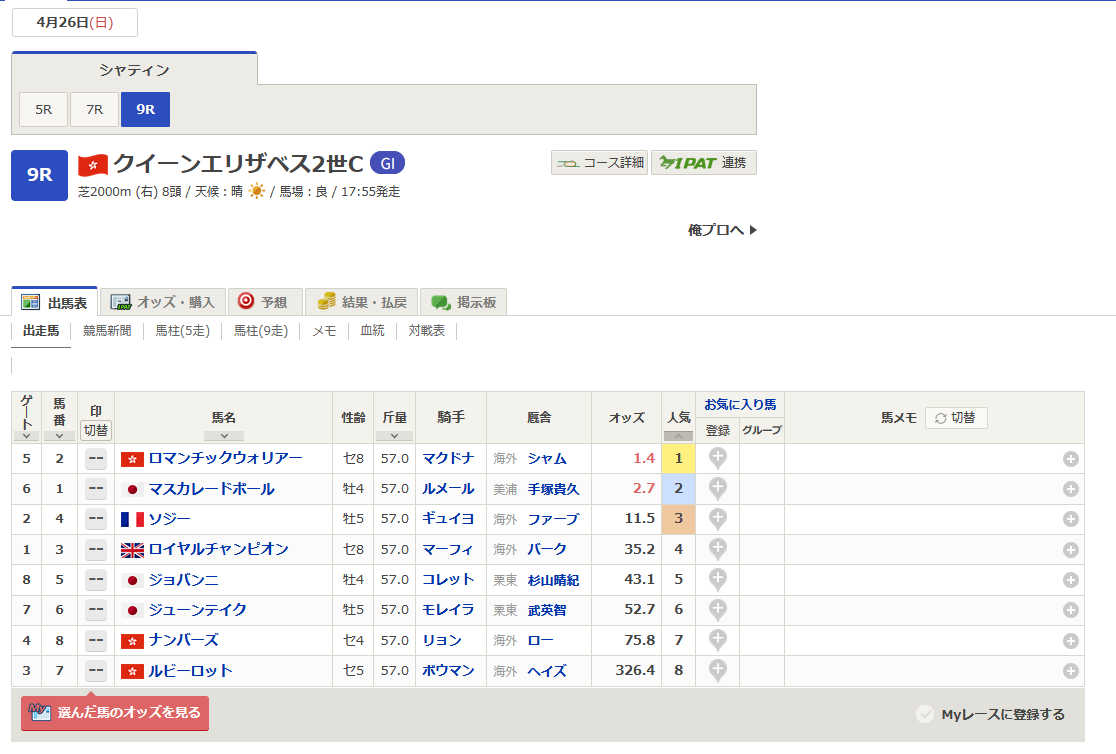Open the 対戦表 sub-tab
The height and width of the screenshot is (754, 1116).
click(x=426, y=330)
